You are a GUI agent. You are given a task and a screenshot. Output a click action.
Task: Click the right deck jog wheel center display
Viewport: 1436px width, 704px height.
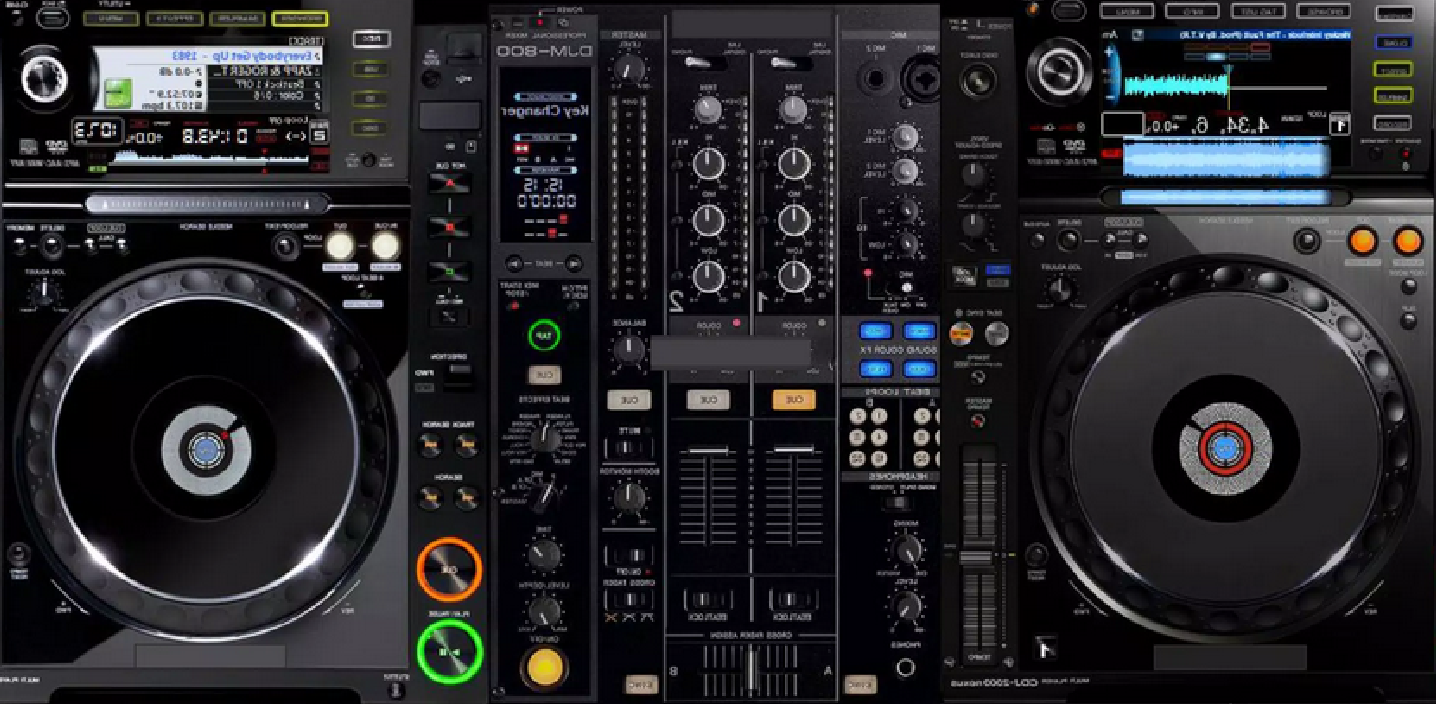pos(1225,449)
